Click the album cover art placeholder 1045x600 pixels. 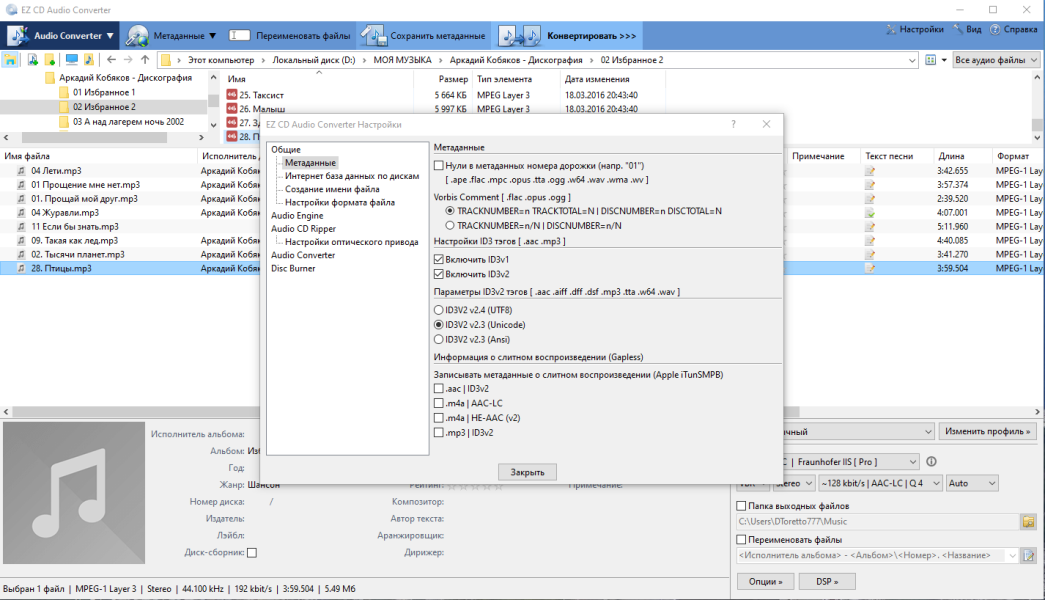coord(74,493)
